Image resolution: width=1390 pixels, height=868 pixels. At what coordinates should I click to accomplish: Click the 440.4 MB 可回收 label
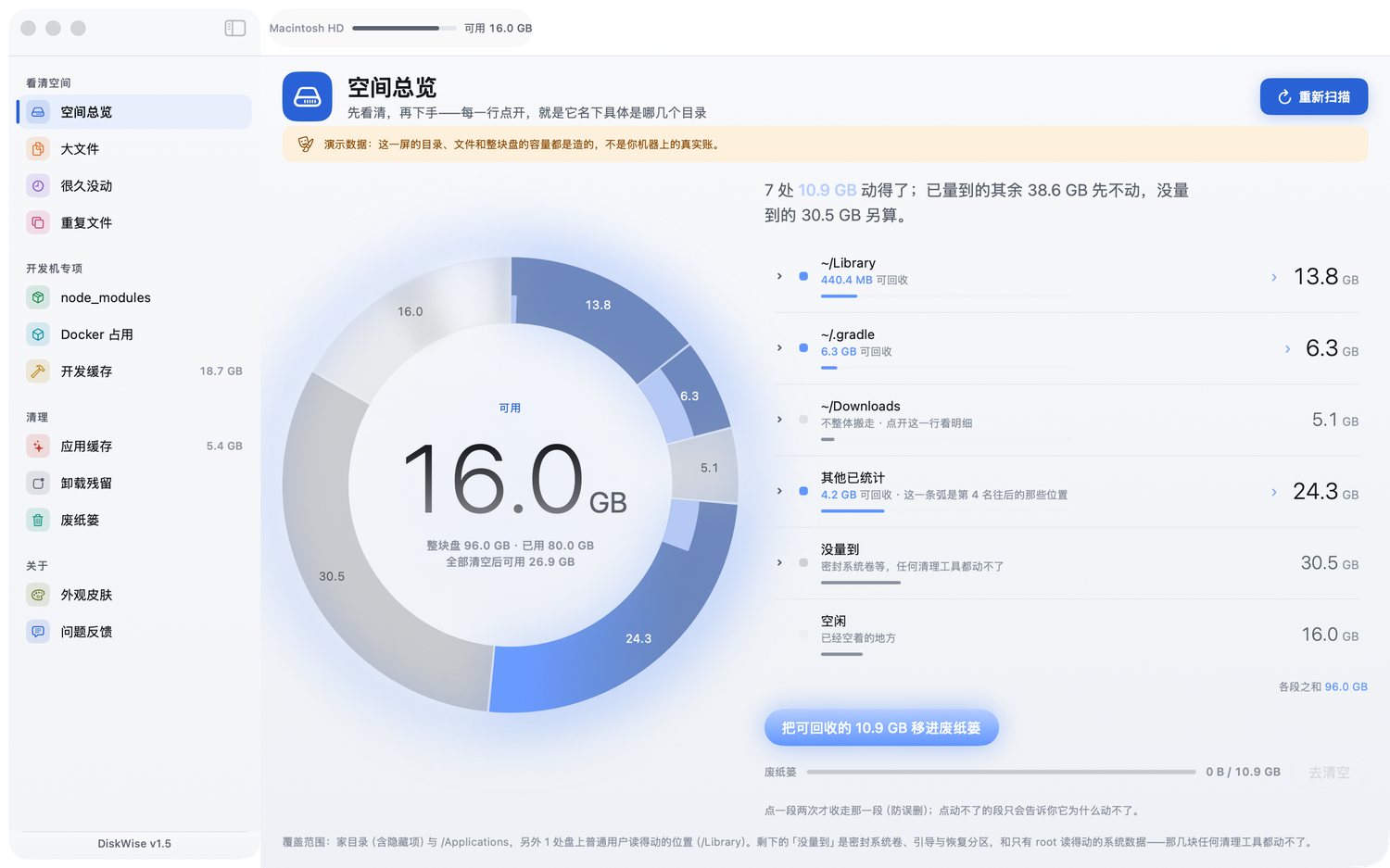pos(865,280)
